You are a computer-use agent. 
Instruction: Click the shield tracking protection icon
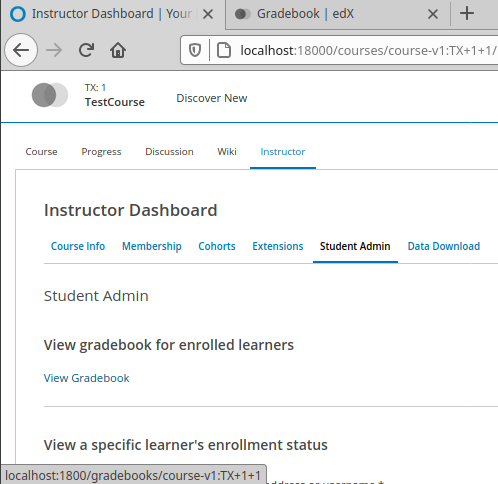[x=195, y=50]
